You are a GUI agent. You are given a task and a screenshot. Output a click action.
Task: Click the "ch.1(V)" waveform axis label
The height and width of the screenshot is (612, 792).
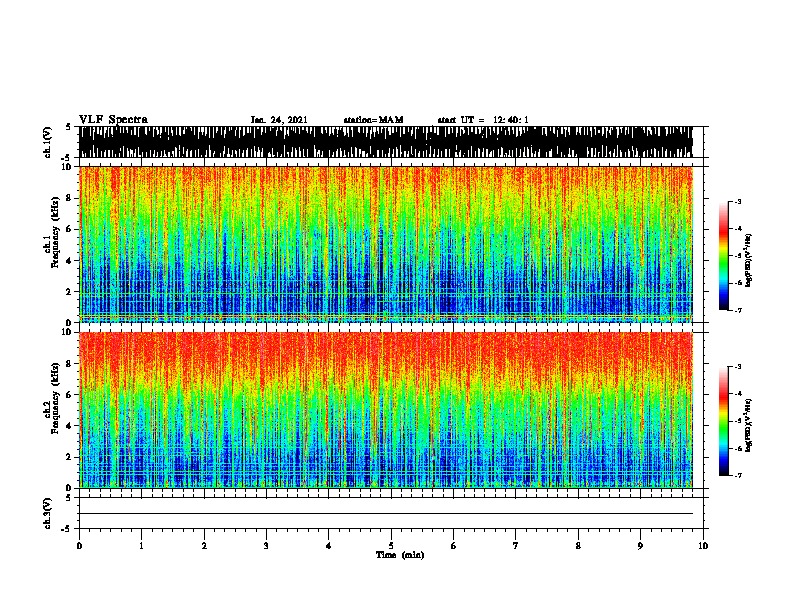coord(48,142)
